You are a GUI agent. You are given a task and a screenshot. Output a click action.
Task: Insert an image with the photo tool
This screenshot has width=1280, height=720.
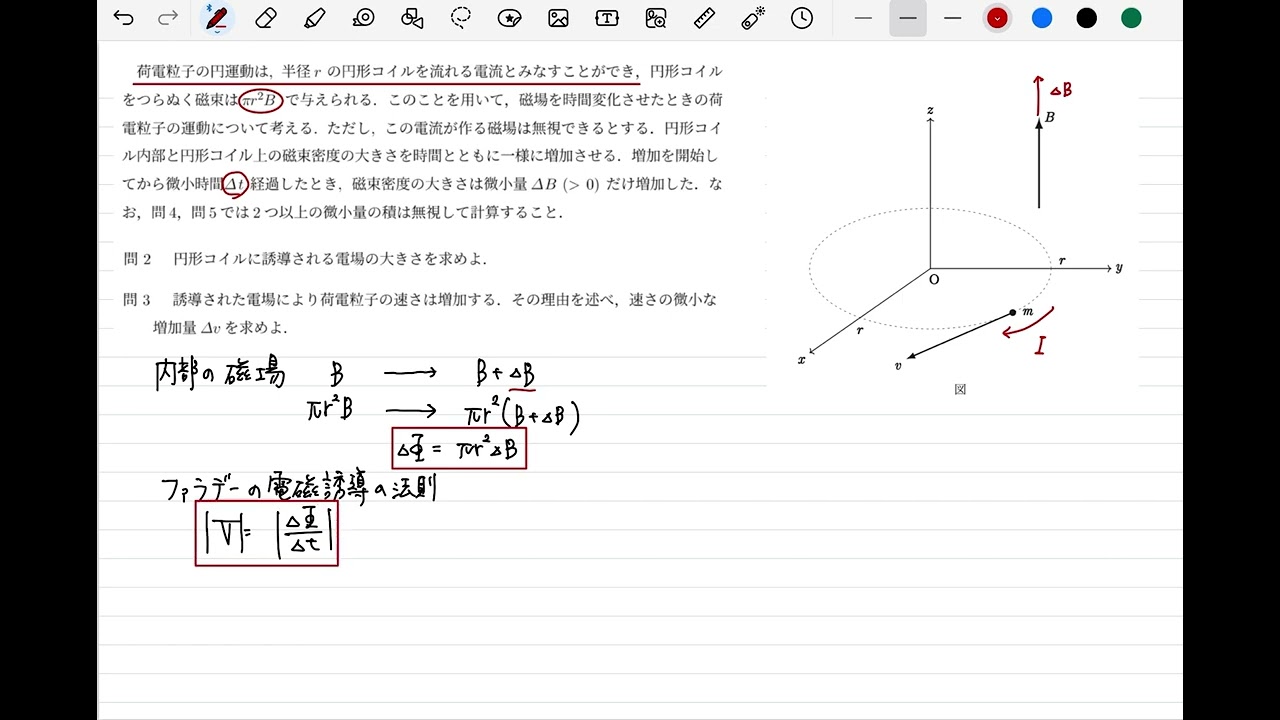(558, 18)
